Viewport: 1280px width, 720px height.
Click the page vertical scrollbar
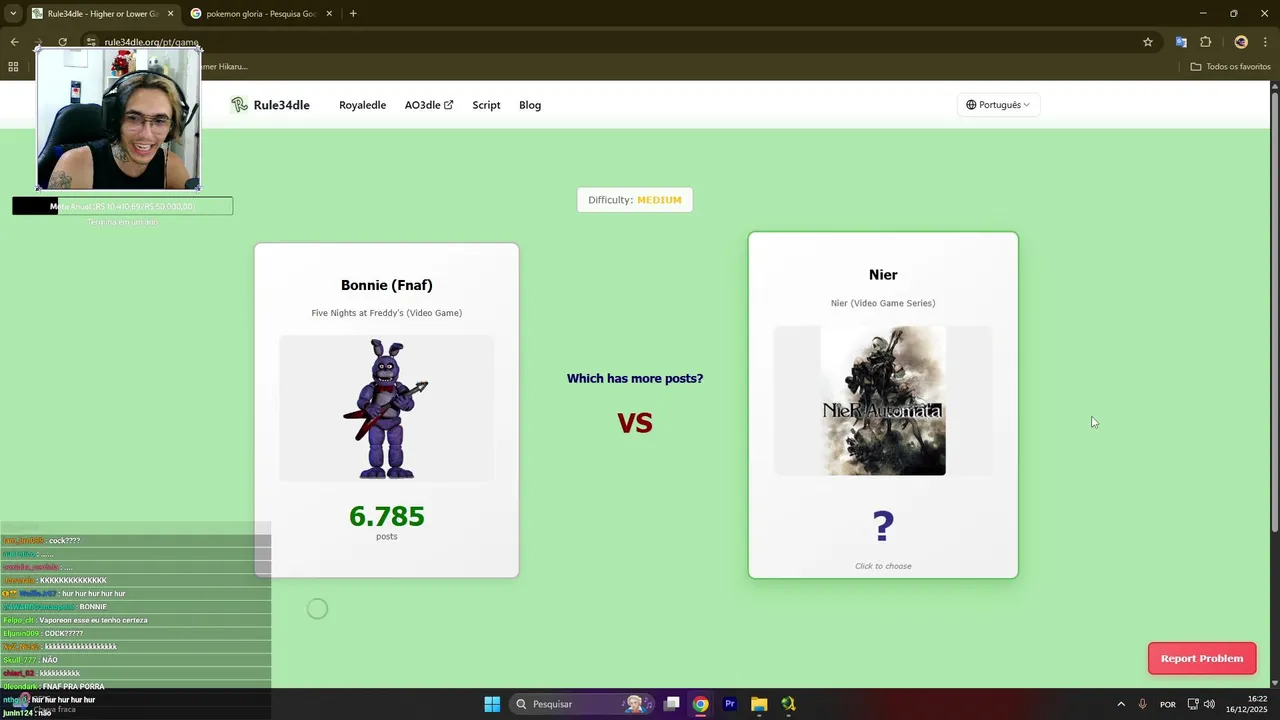(1274, 310)
